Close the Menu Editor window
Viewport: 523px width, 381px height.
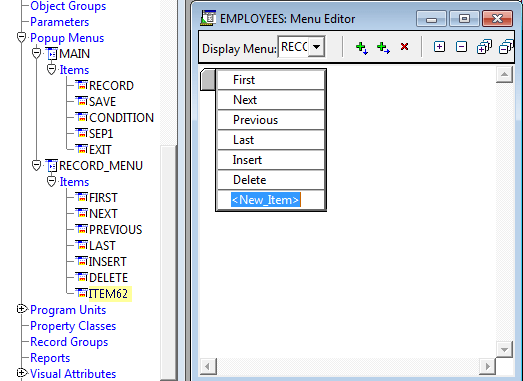[x=497, y=19]
